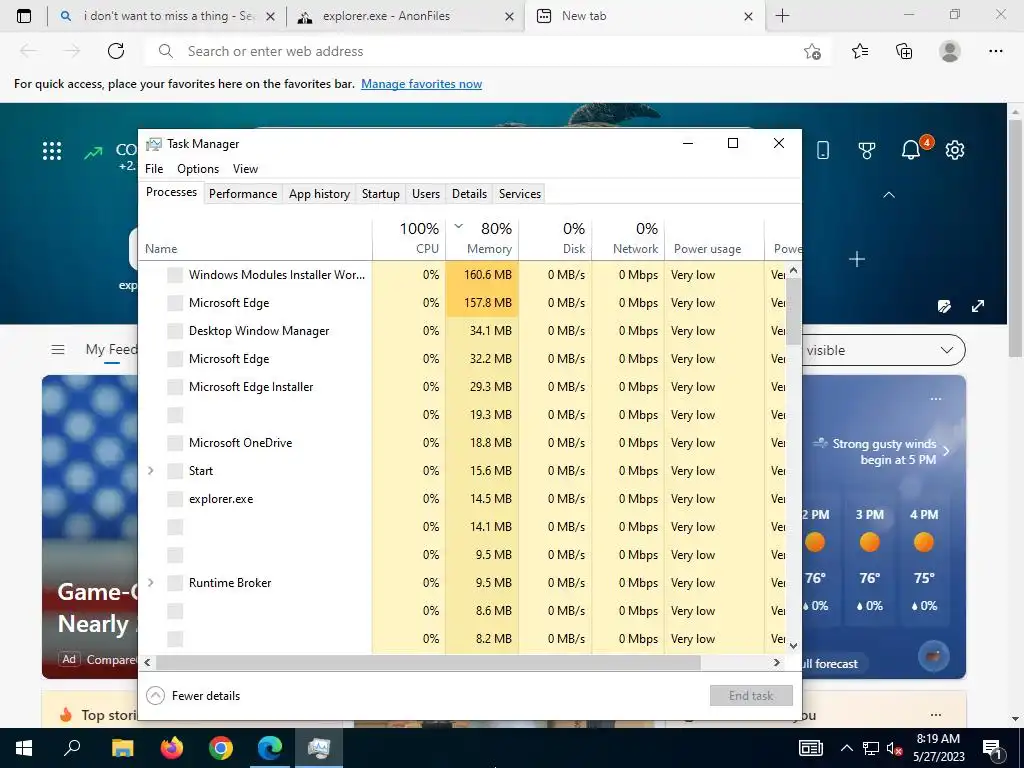The width and height of the screenshot is (1024, 768).
Task: Launch File Explorer from taskbar
Action: 122,748
